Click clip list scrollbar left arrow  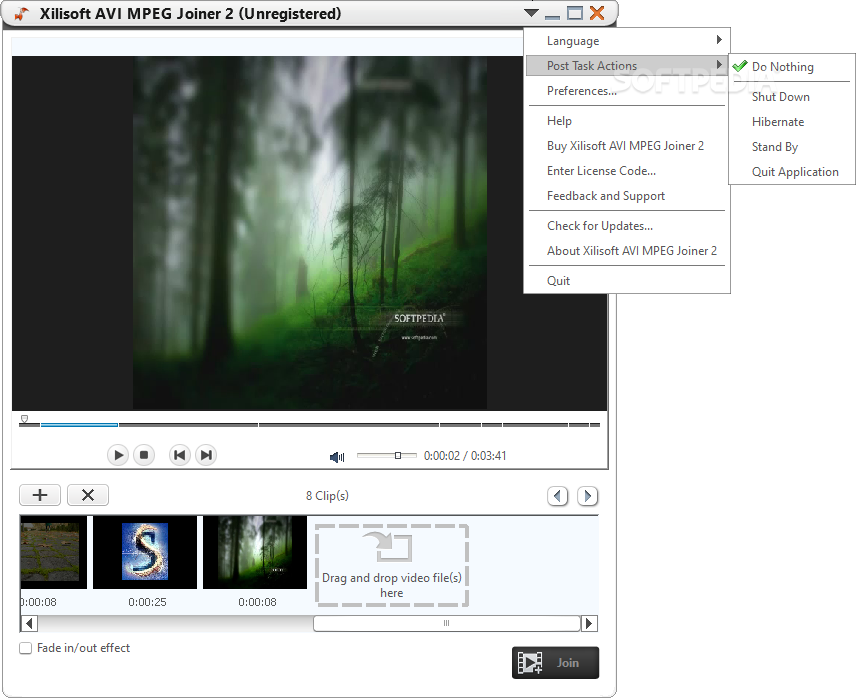coord(29,623)
